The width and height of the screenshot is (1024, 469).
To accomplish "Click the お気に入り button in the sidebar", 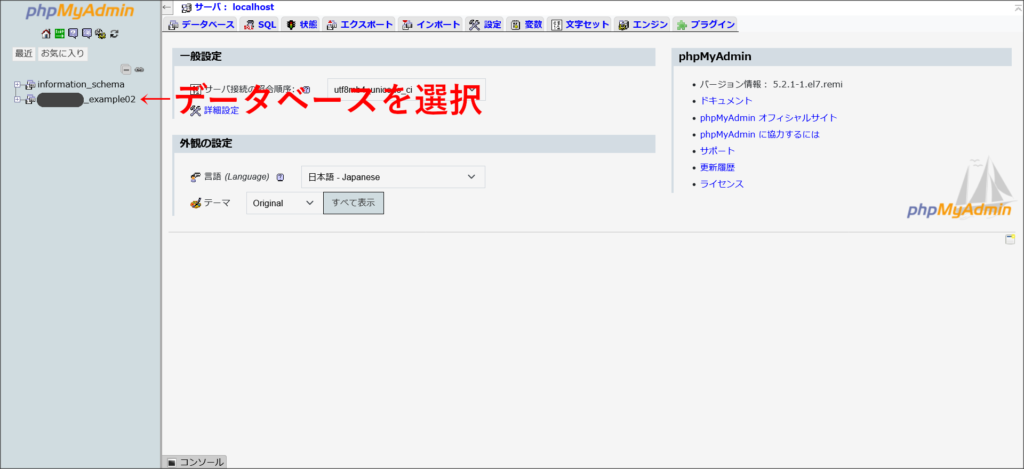I will [63, 54].
